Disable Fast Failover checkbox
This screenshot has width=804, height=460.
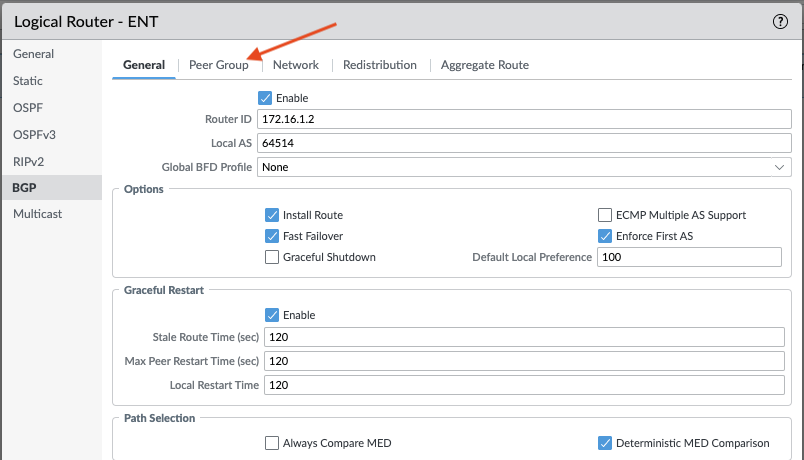click(272, 236)
